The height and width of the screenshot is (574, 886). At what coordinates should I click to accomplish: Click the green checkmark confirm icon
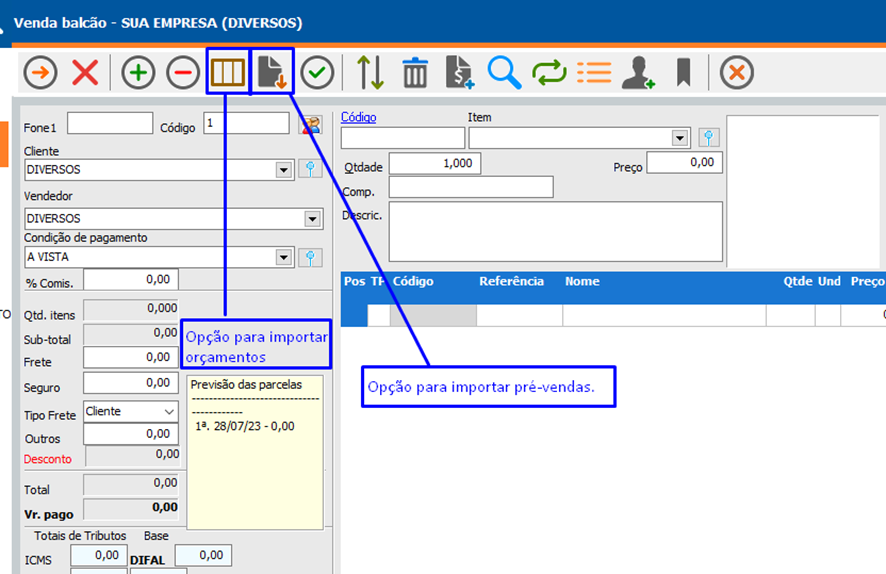pyautogui.click(x=318, y=72)
